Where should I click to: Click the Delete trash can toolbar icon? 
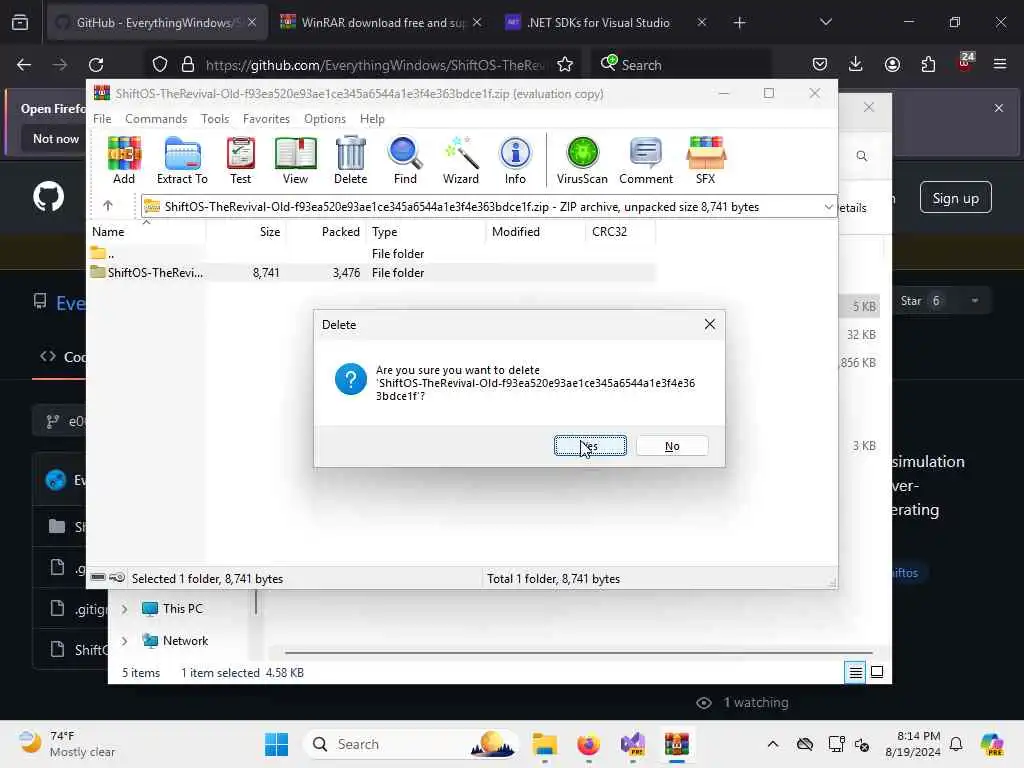coord(351,161)
